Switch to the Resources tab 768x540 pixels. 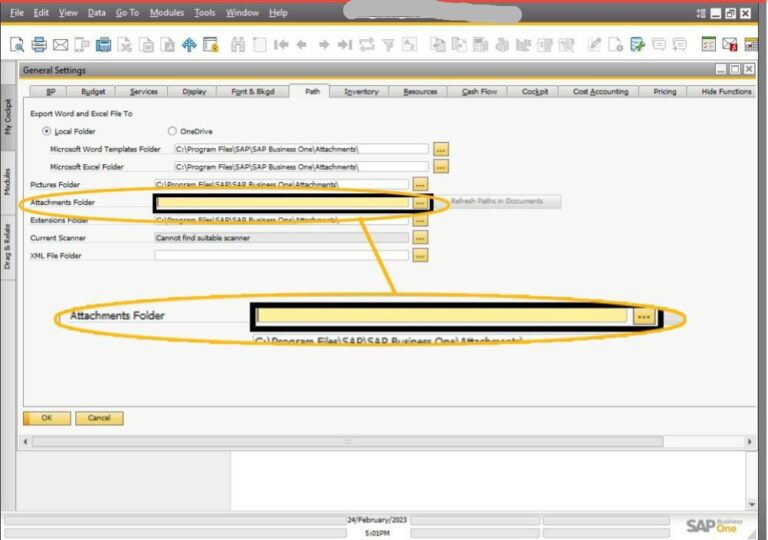pyautogui.click(x=420, y=92)
